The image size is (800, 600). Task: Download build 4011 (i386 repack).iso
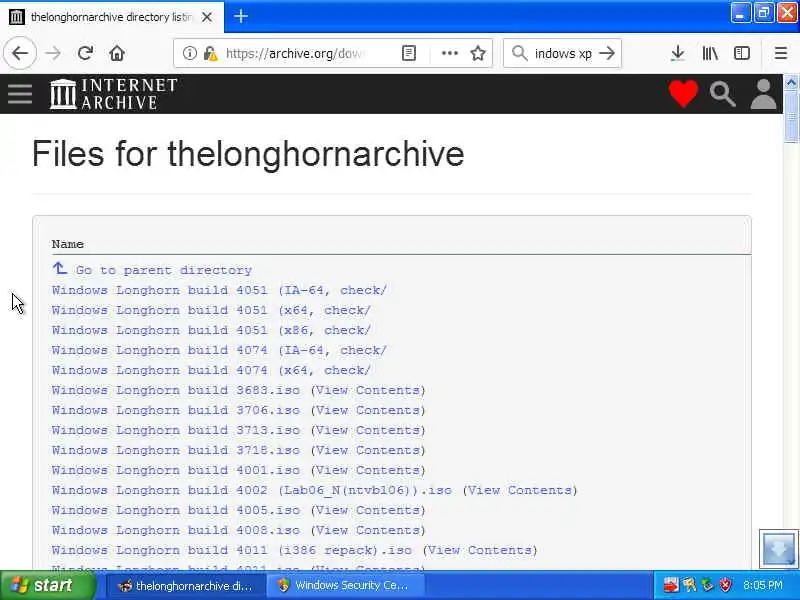232,550
